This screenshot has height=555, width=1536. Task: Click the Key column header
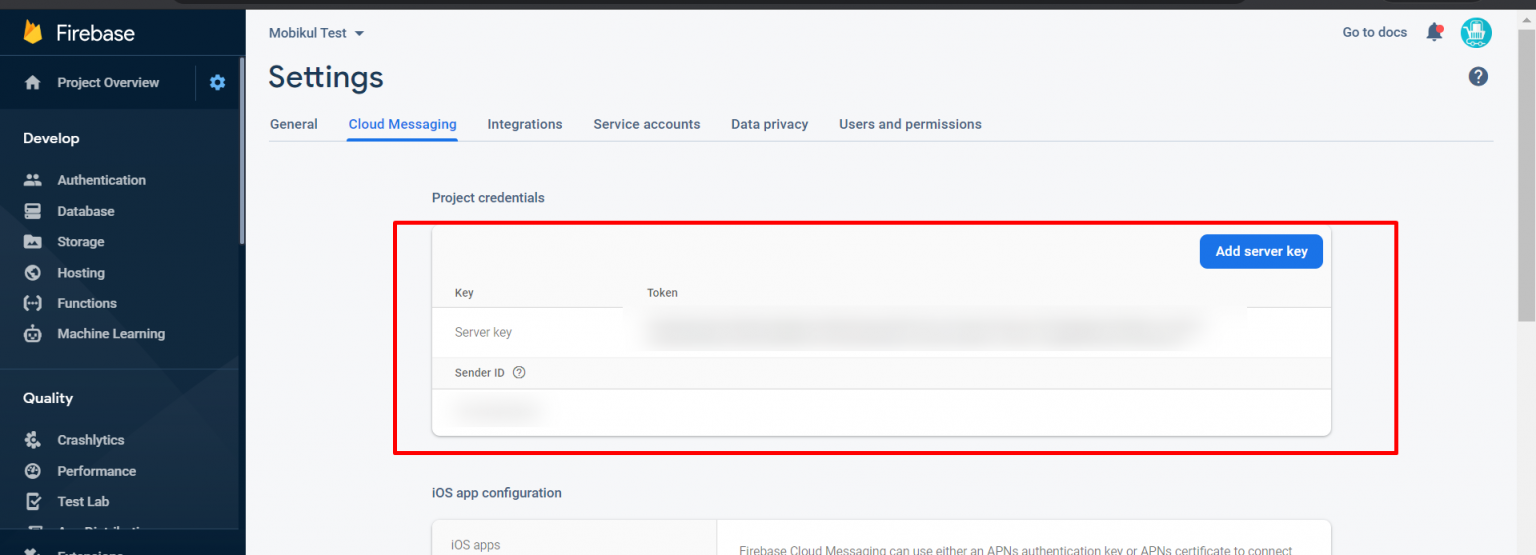[464, 293]
